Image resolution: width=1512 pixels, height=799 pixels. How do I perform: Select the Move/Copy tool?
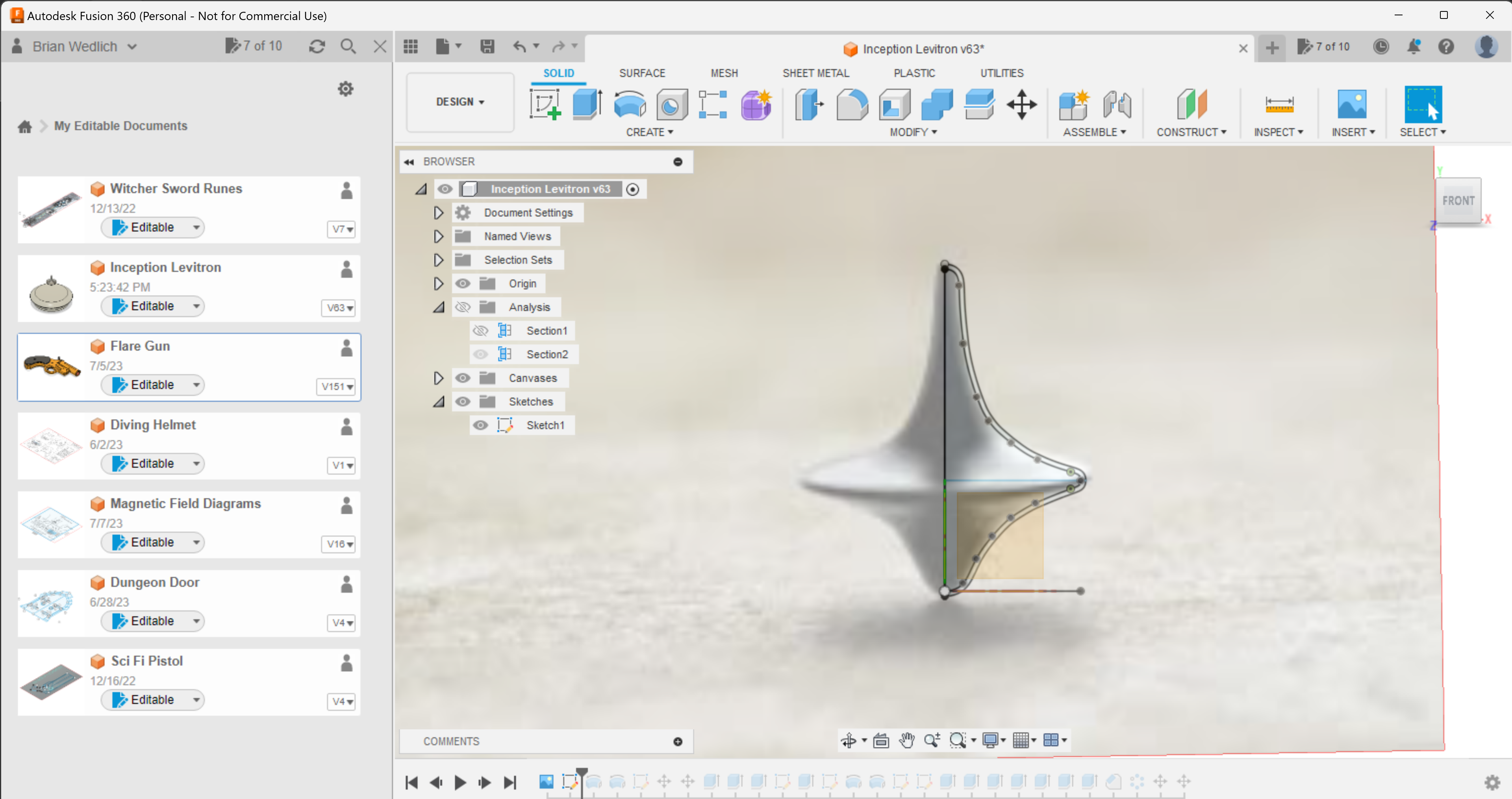coord(1021,104)
